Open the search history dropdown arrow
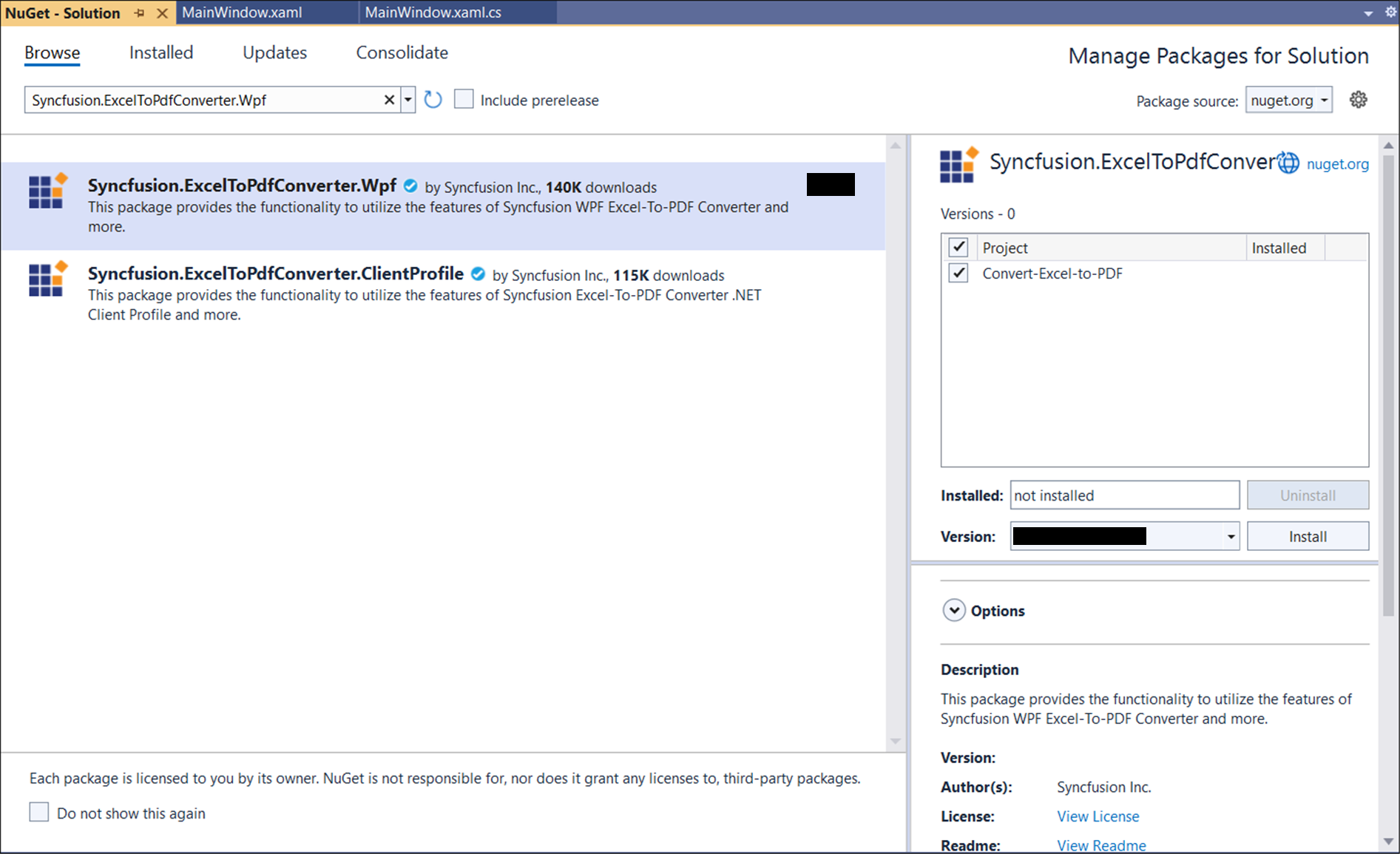Viewport: 1400px width, 854px height. point(408,100)
